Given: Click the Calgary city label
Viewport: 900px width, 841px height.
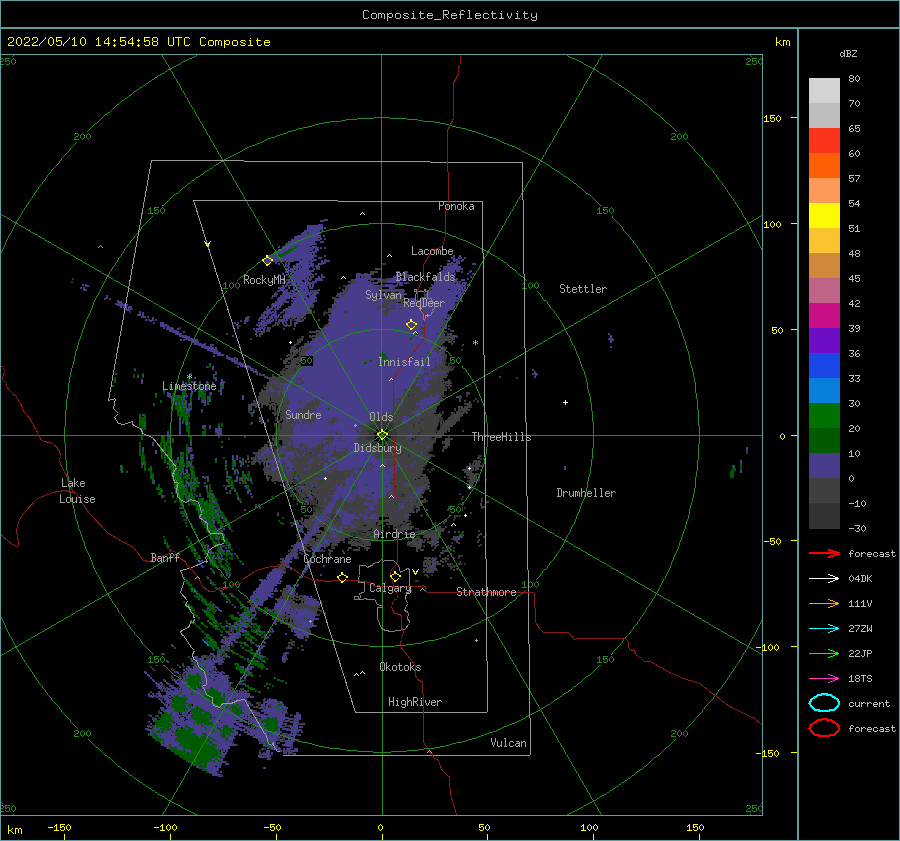Looking at the screenshot, I should click(390, 588).
